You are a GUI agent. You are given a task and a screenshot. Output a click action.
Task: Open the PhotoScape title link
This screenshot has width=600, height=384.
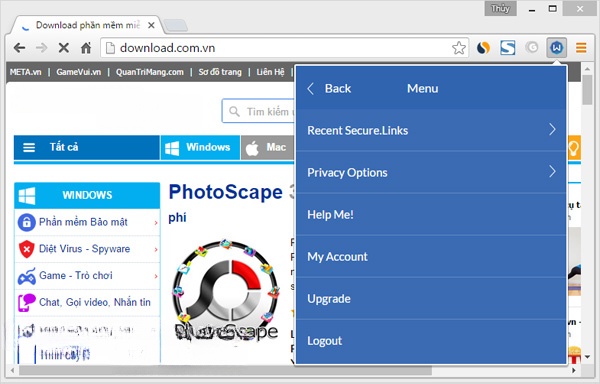225,192
